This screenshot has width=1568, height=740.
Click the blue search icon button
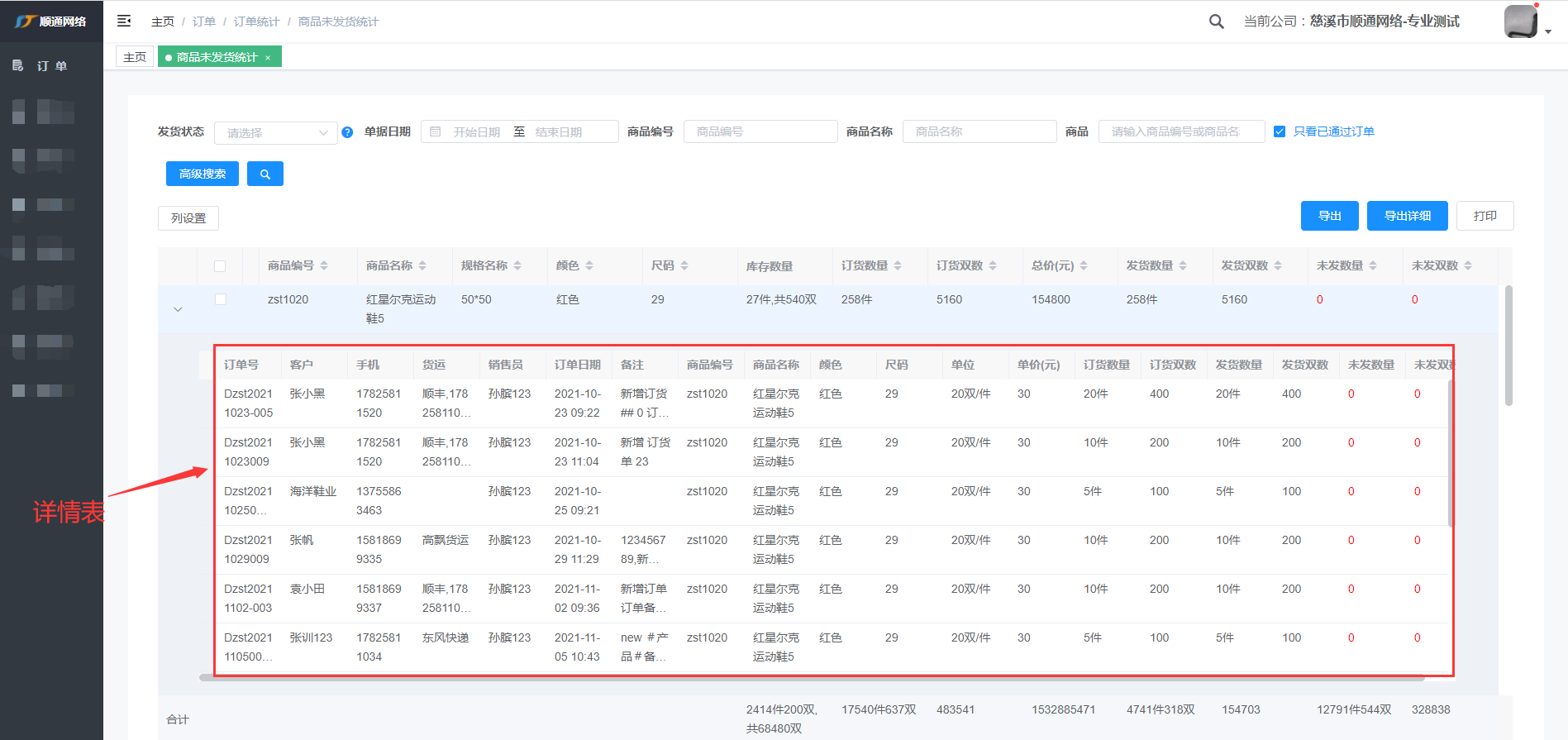pyautogui.click(x=265, y=174)
